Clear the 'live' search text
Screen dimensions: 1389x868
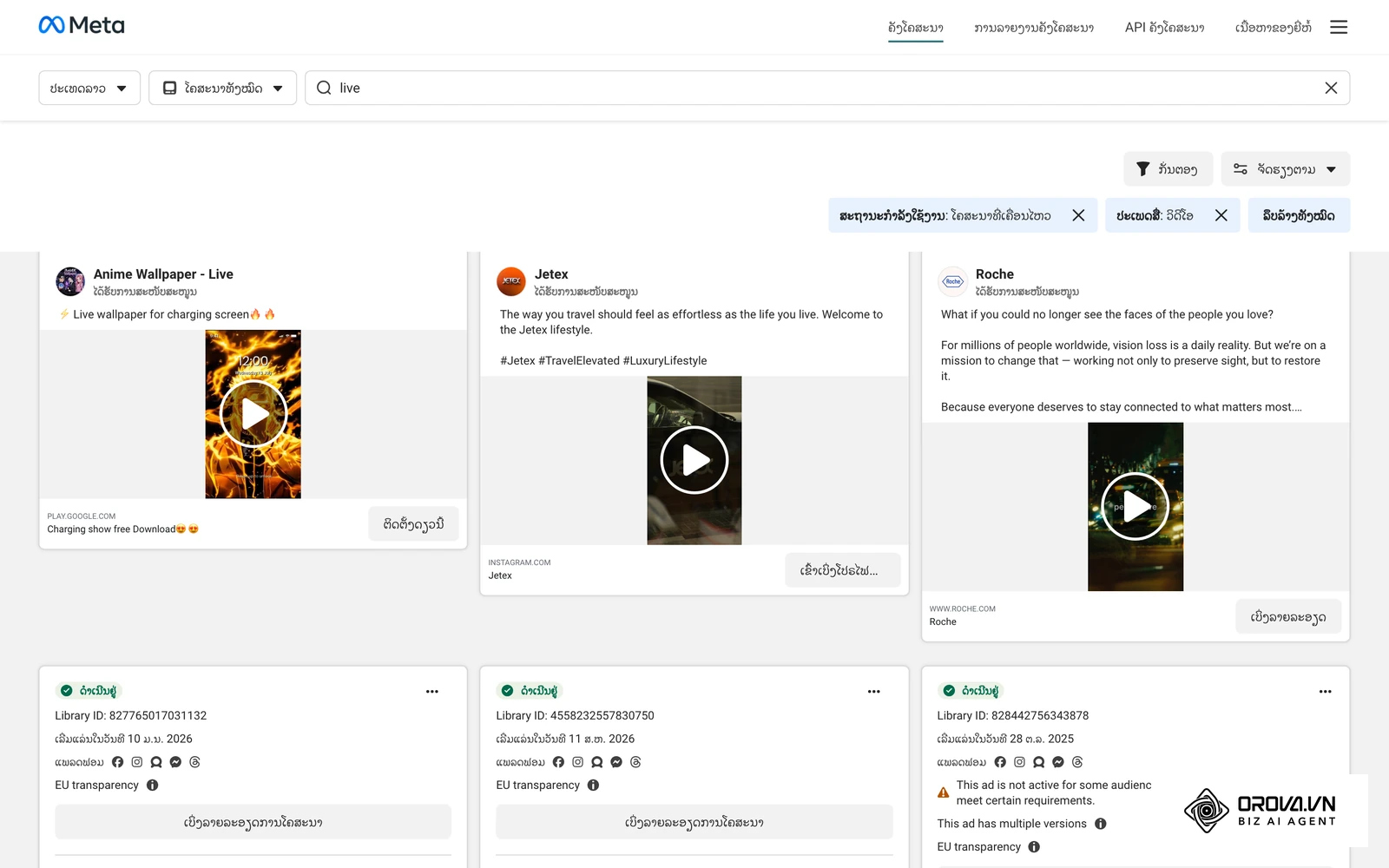[x=1331, y=88]
